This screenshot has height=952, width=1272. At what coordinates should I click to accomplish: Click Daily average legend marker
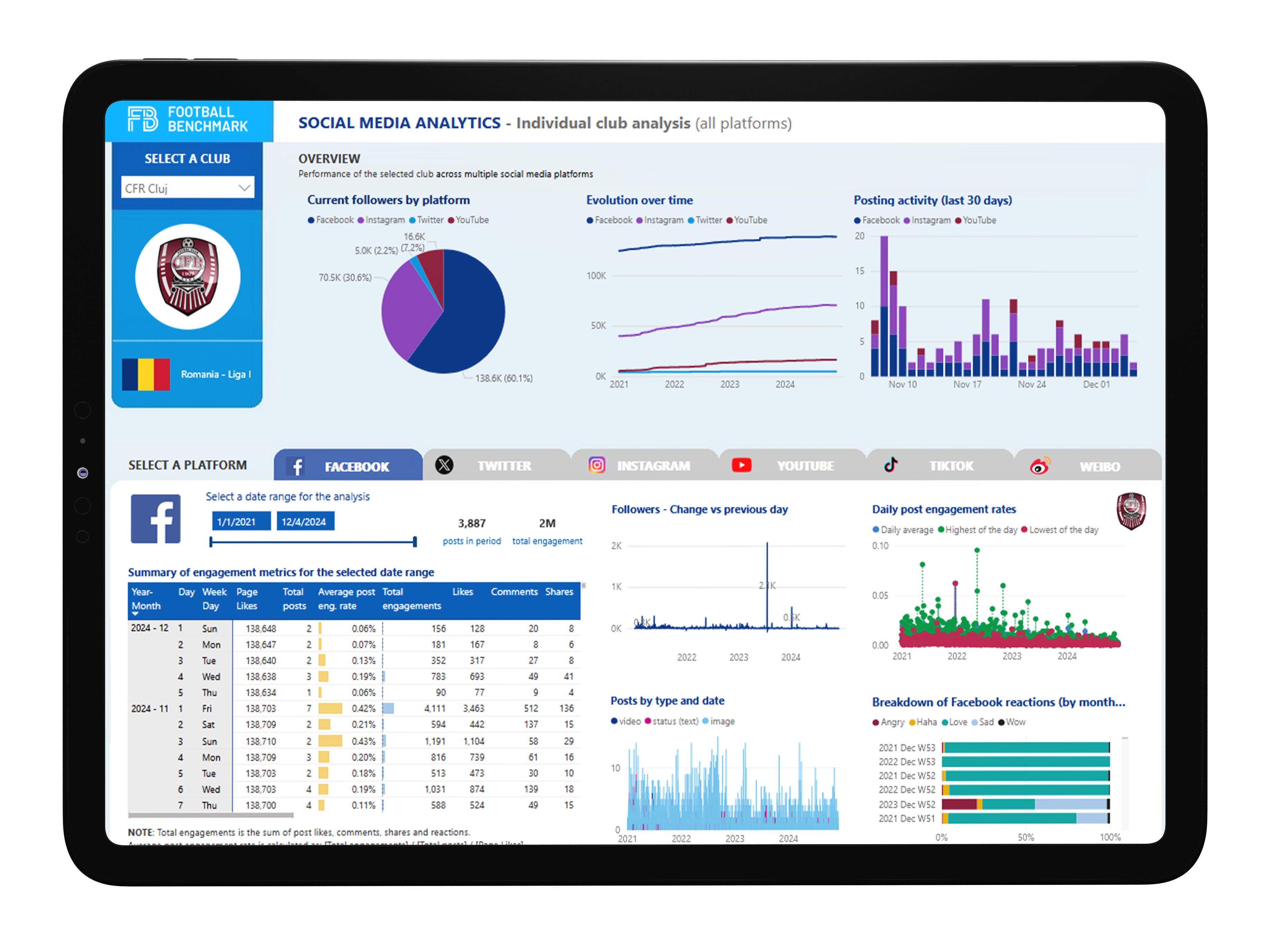(876, 530)
